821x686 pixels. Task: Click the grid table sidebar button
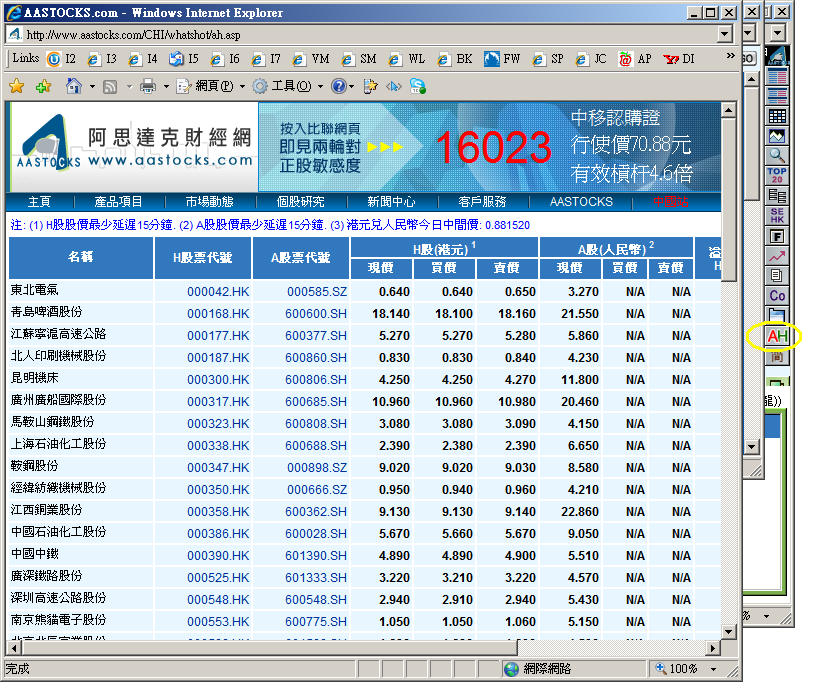777,116
